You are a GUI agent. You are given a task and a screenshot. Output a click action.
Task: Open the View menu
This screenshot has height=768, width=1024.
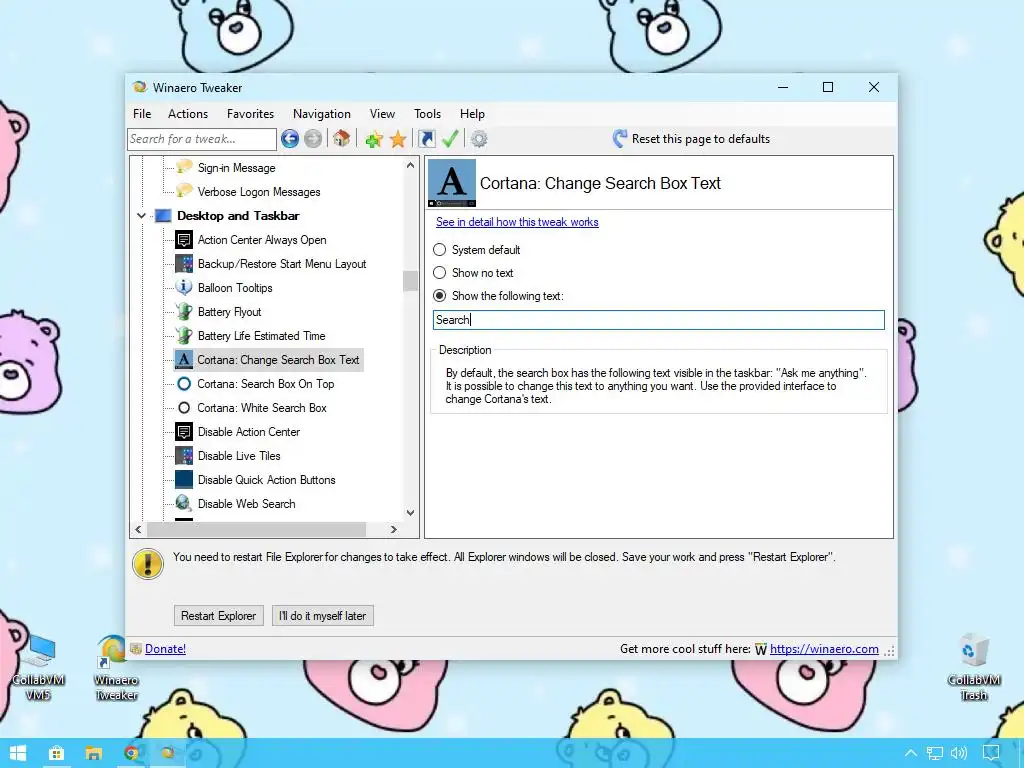382,114
